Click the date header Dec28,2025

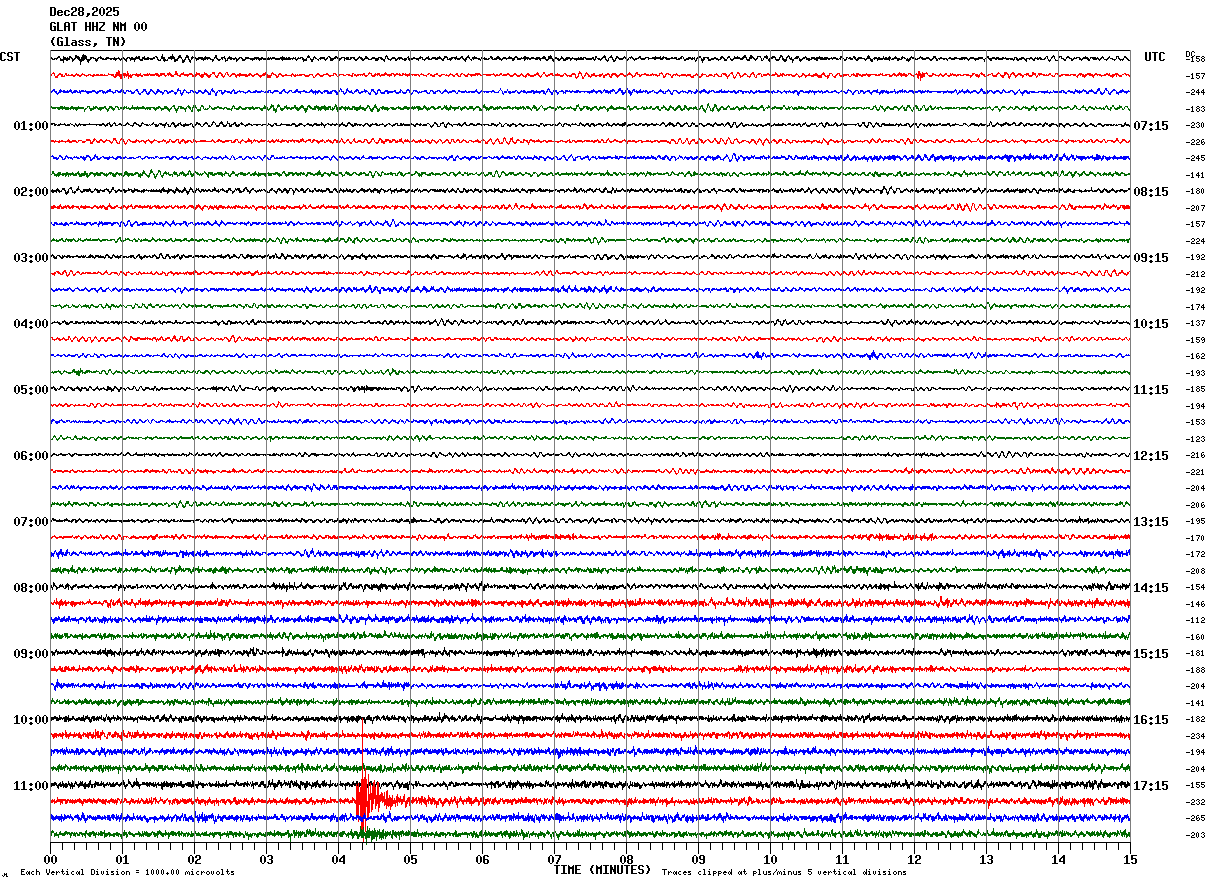84,12
